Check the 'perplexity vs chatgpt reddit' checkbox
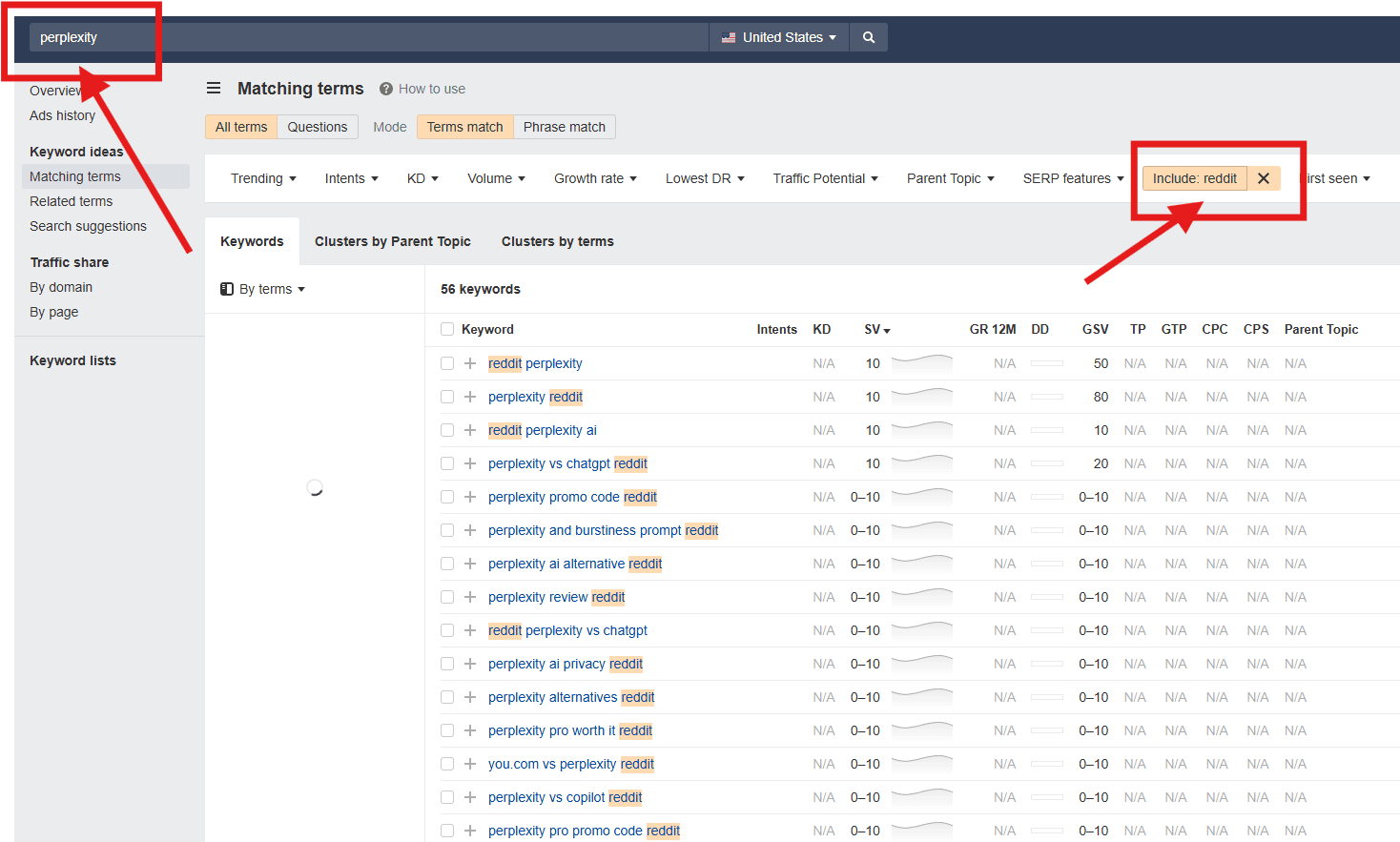Image resolution: width=1400 pixels, height=842 pixels. coord(447,463)
